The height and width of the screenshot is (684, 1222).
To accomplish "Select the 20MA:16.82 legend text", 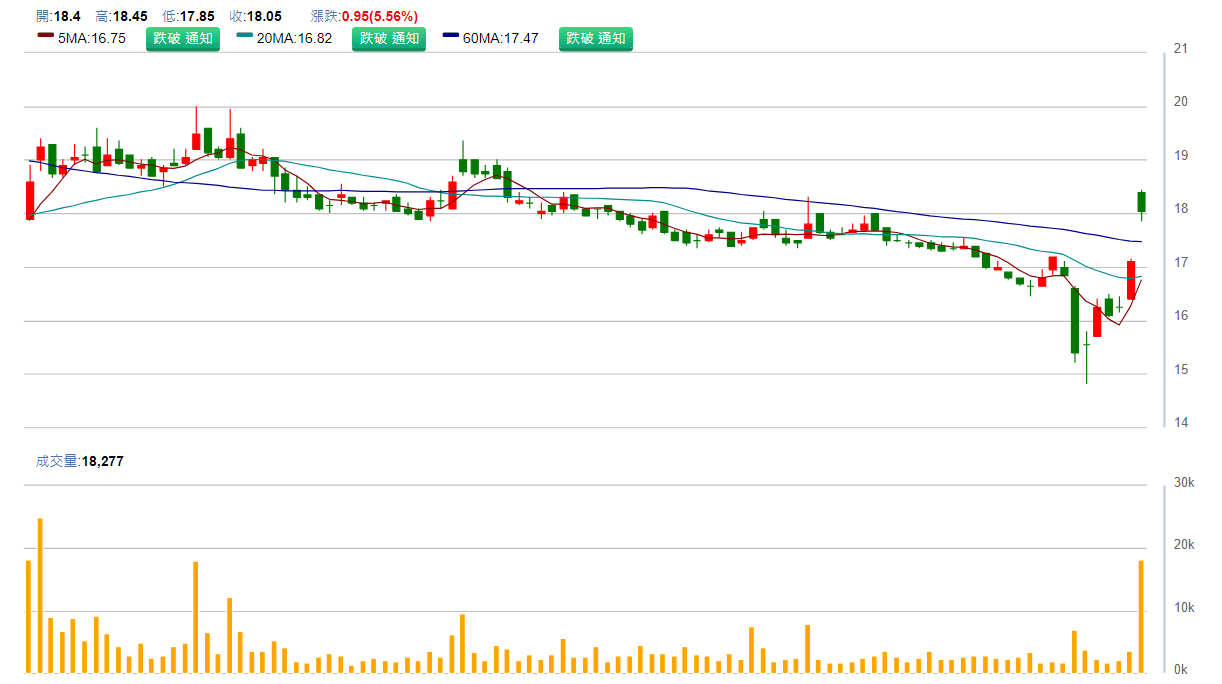I will (294, 39).
